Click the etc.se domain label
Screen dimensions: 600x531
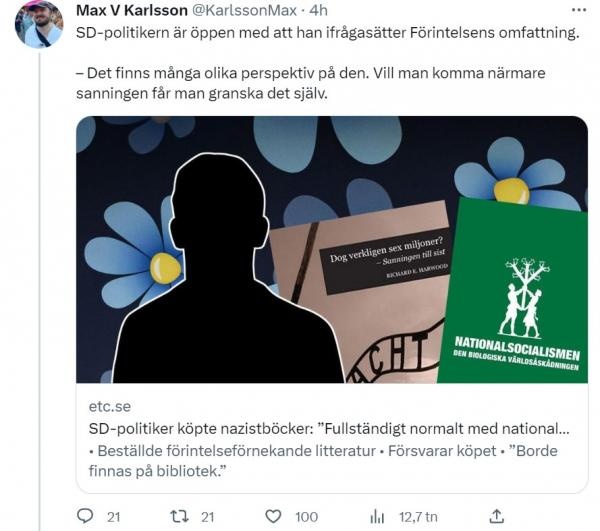pyautogui.click(x=109, y=406)
